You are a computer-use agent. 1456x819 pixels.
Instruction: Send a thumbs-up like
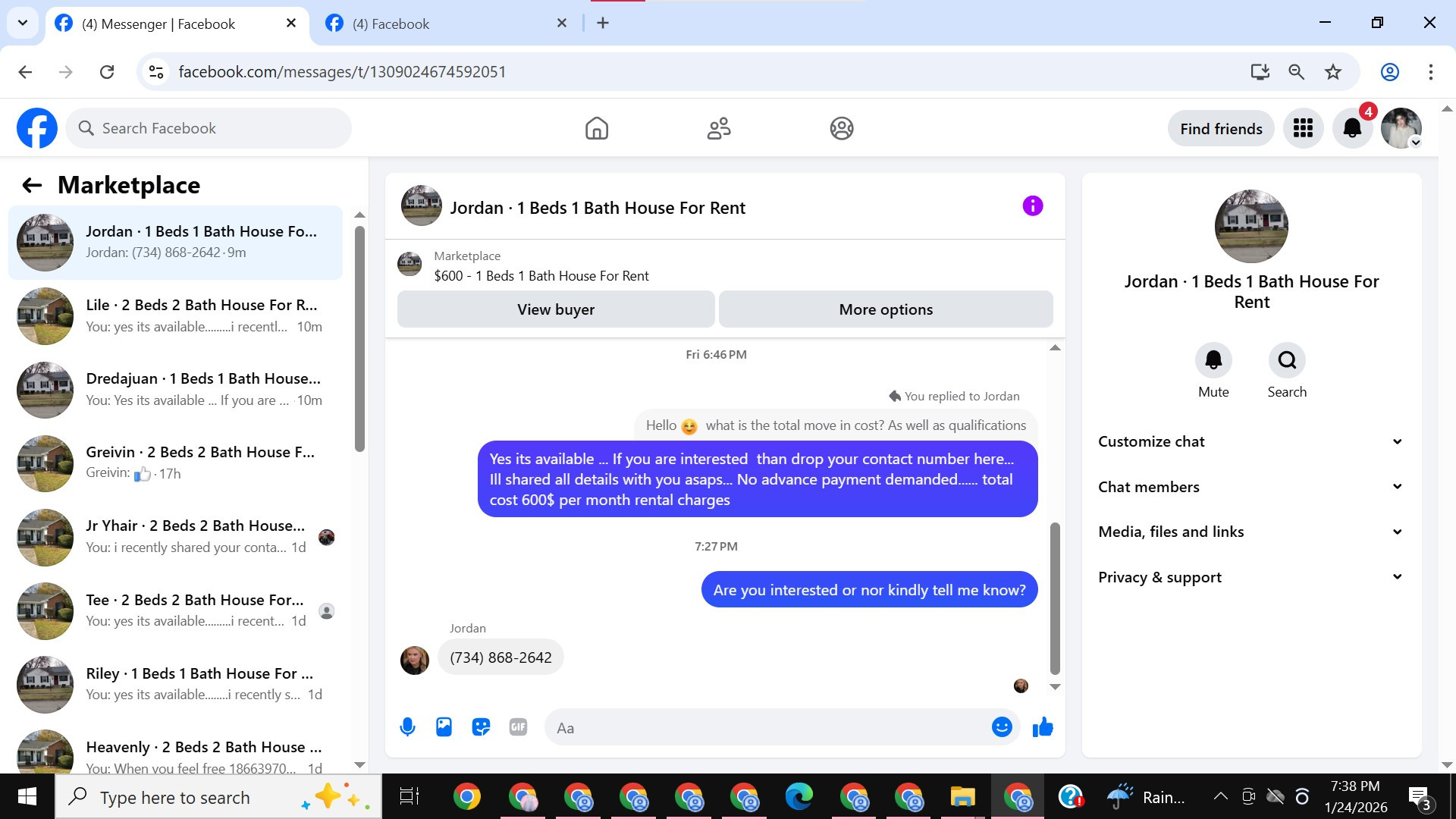(1043, 727)
